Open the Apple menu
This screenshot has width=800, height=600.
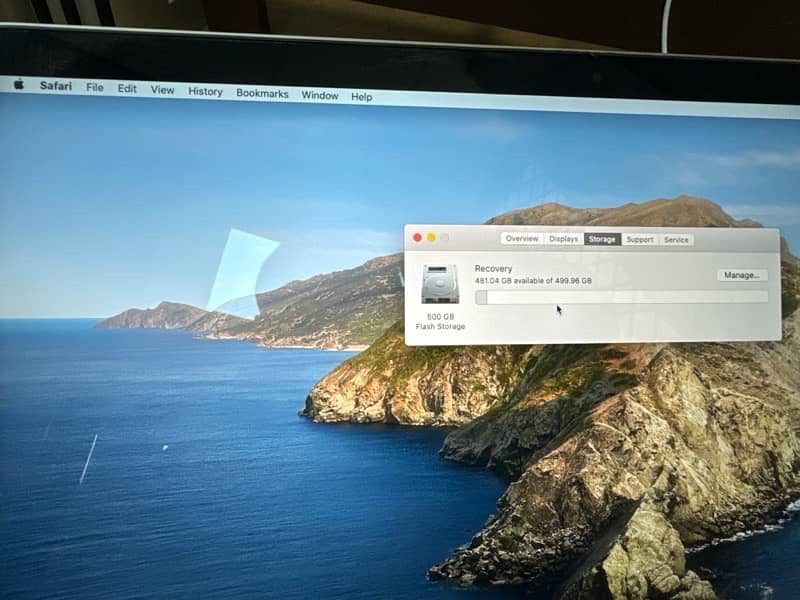(x=19, y=84)
